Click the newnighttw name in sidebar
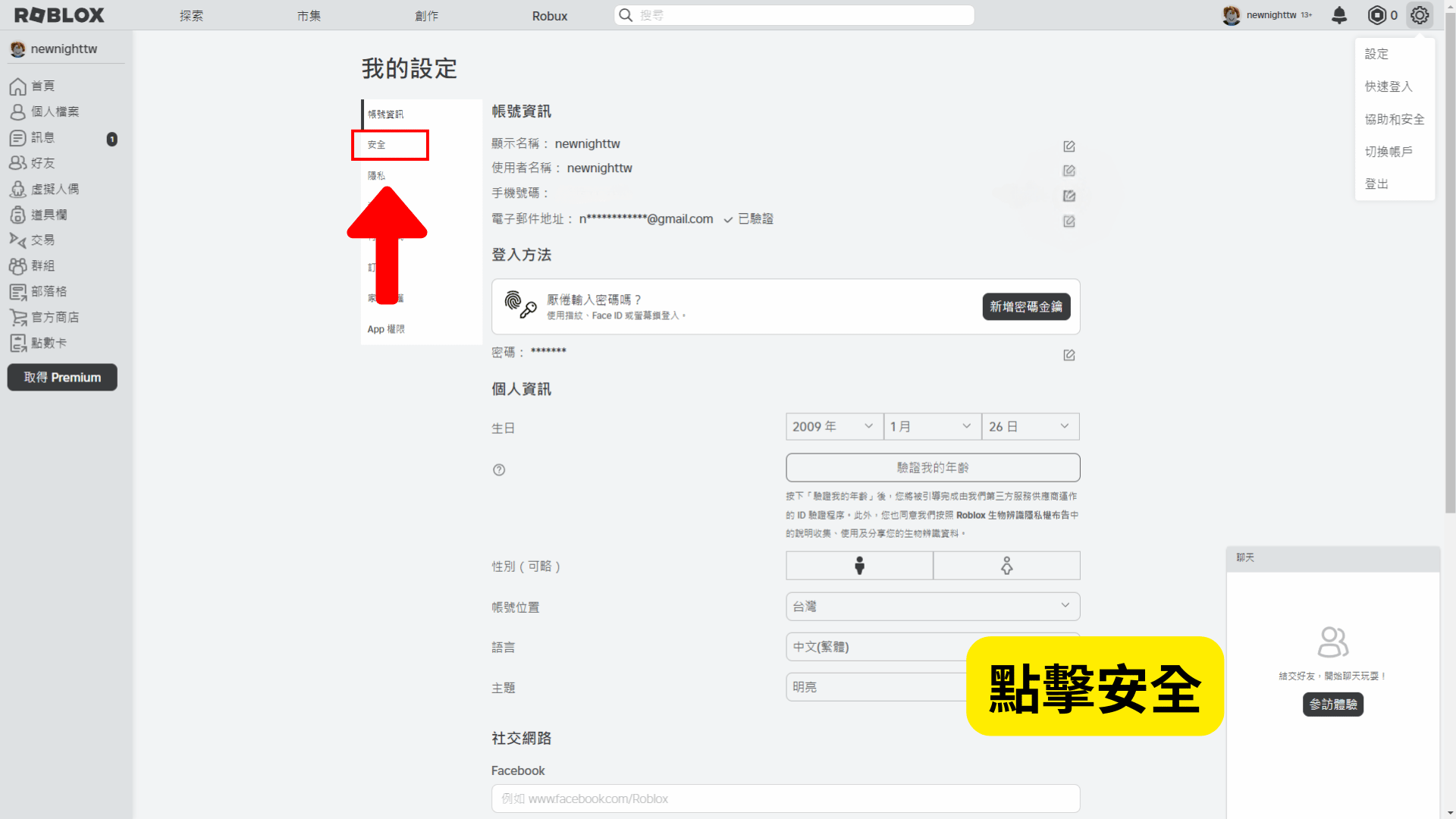 (64, 49)
